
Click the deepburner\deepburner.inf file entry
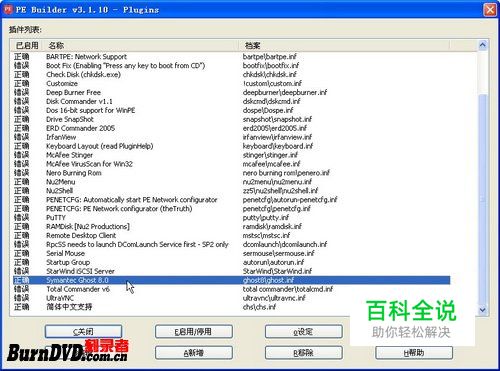point(285,93)
